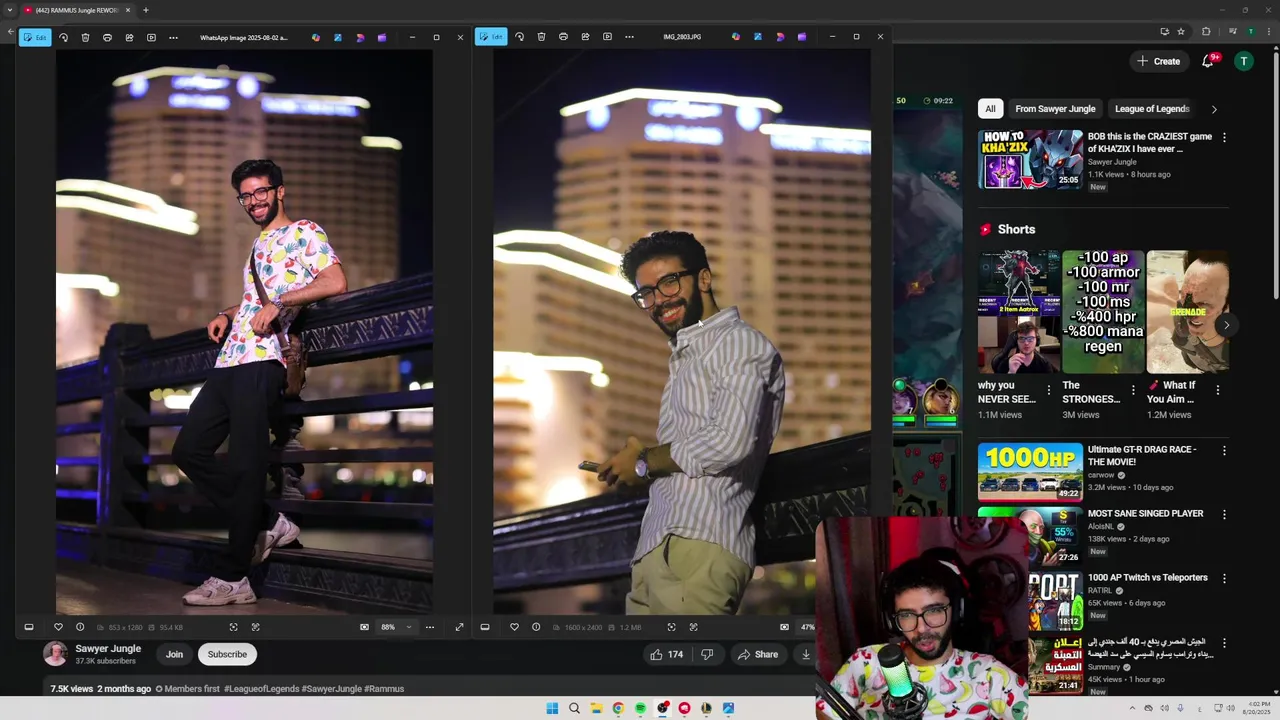Open 'What If You Aim' short
This screenshot has width=1280, height=720.
pos(1188,312)
